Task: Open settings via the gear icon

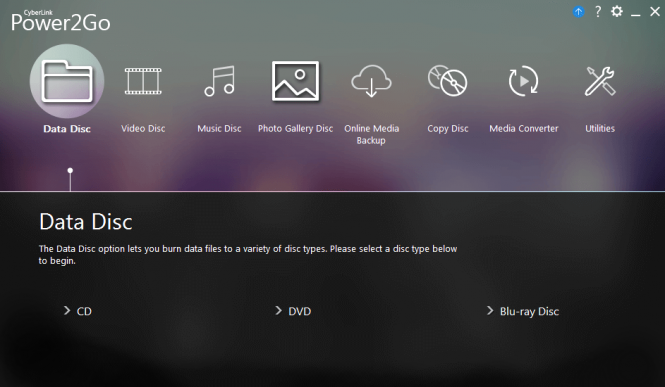Action: pos(617,11)
